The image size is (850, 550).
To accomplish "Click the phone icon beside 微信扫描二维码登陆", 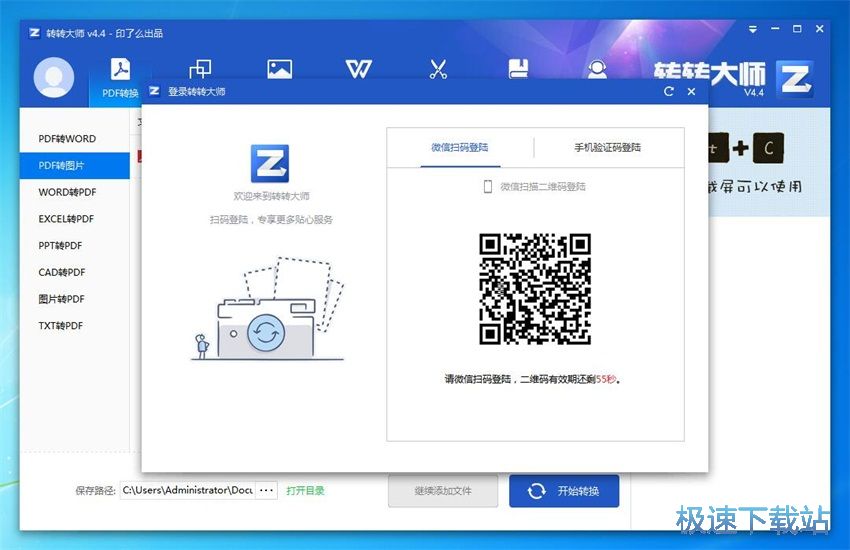I will 487,186.
